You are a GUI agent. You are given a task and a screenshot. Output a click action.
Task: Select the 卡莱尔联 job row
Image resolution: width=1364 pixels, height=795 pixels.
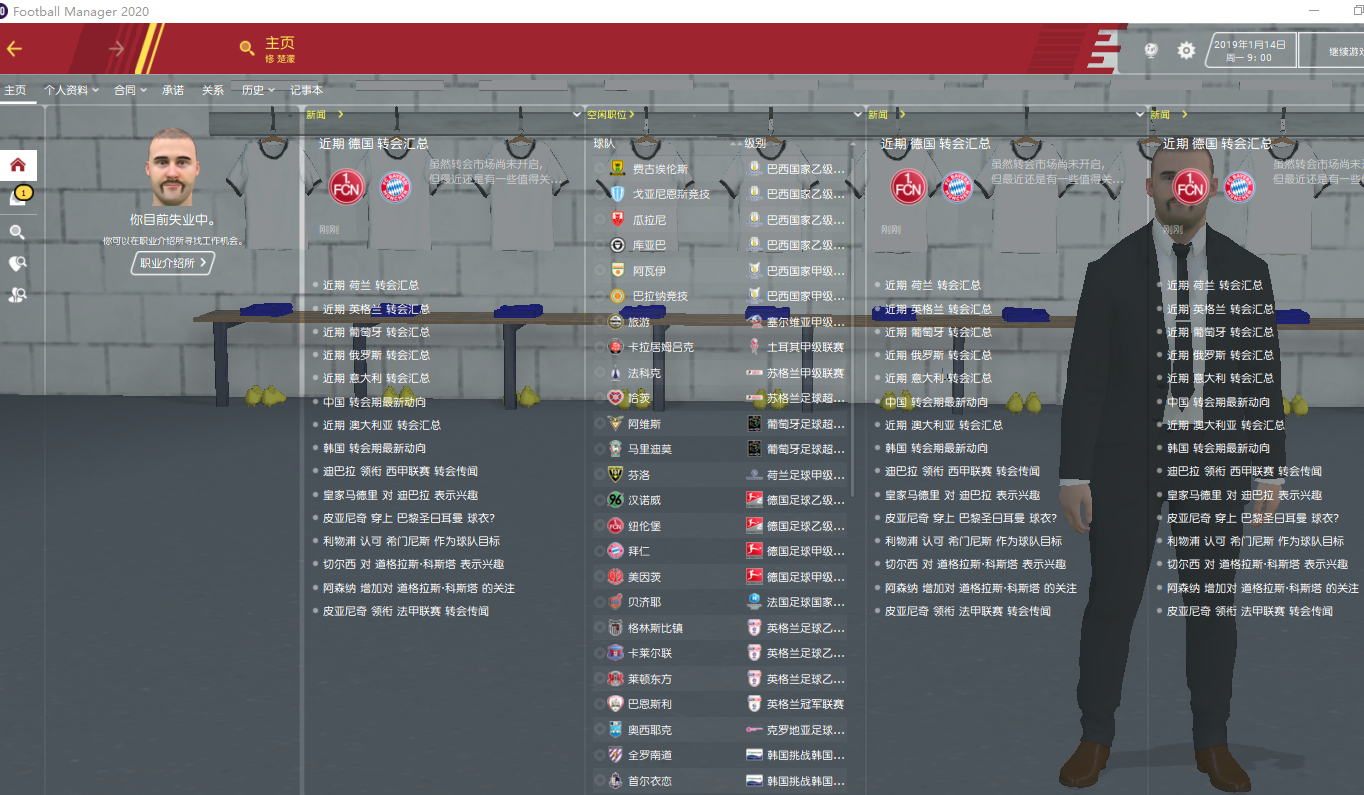coord(720,653)
